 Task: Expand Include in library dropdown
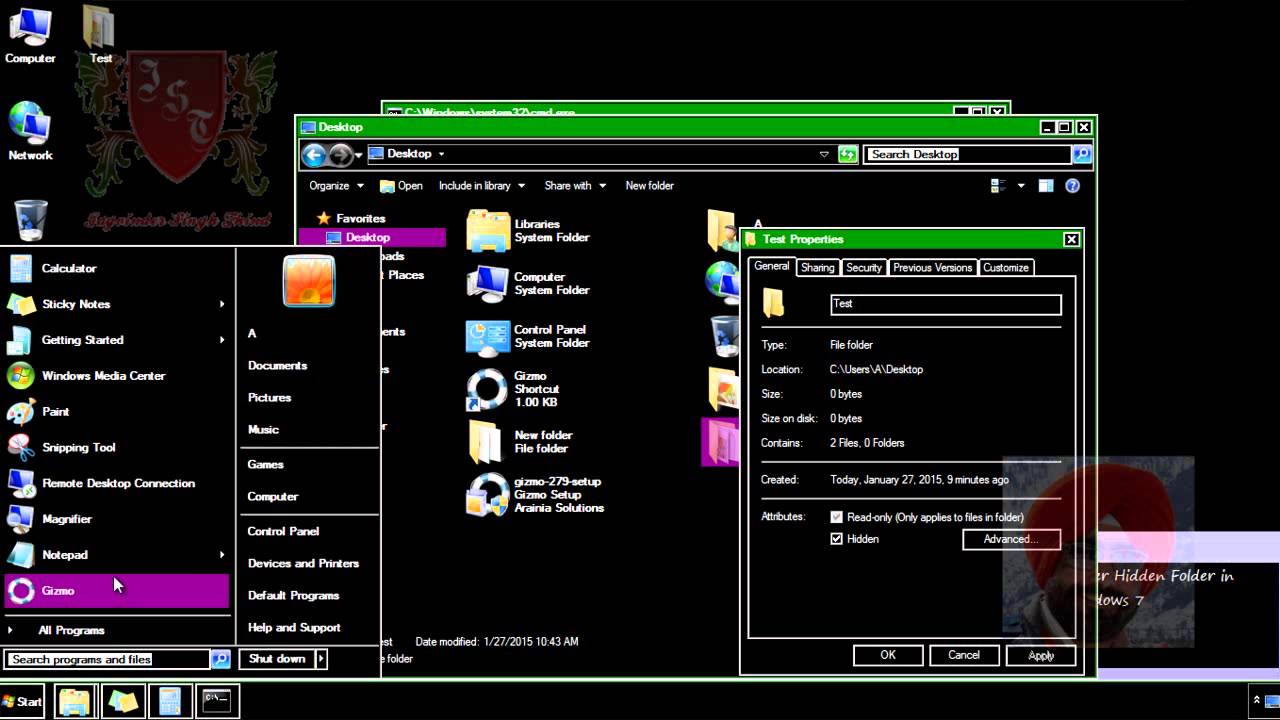[481, 186]
